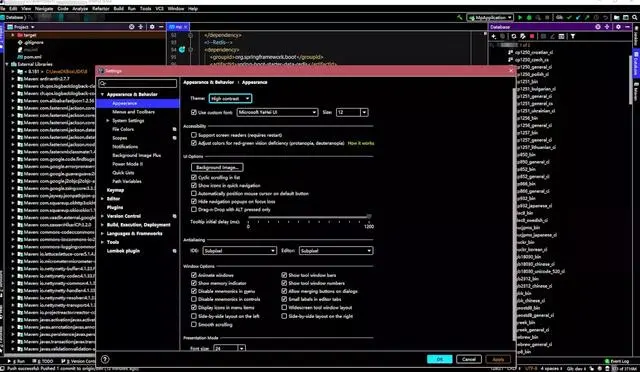Hide the Database panel with minus icon

(627, 27)
